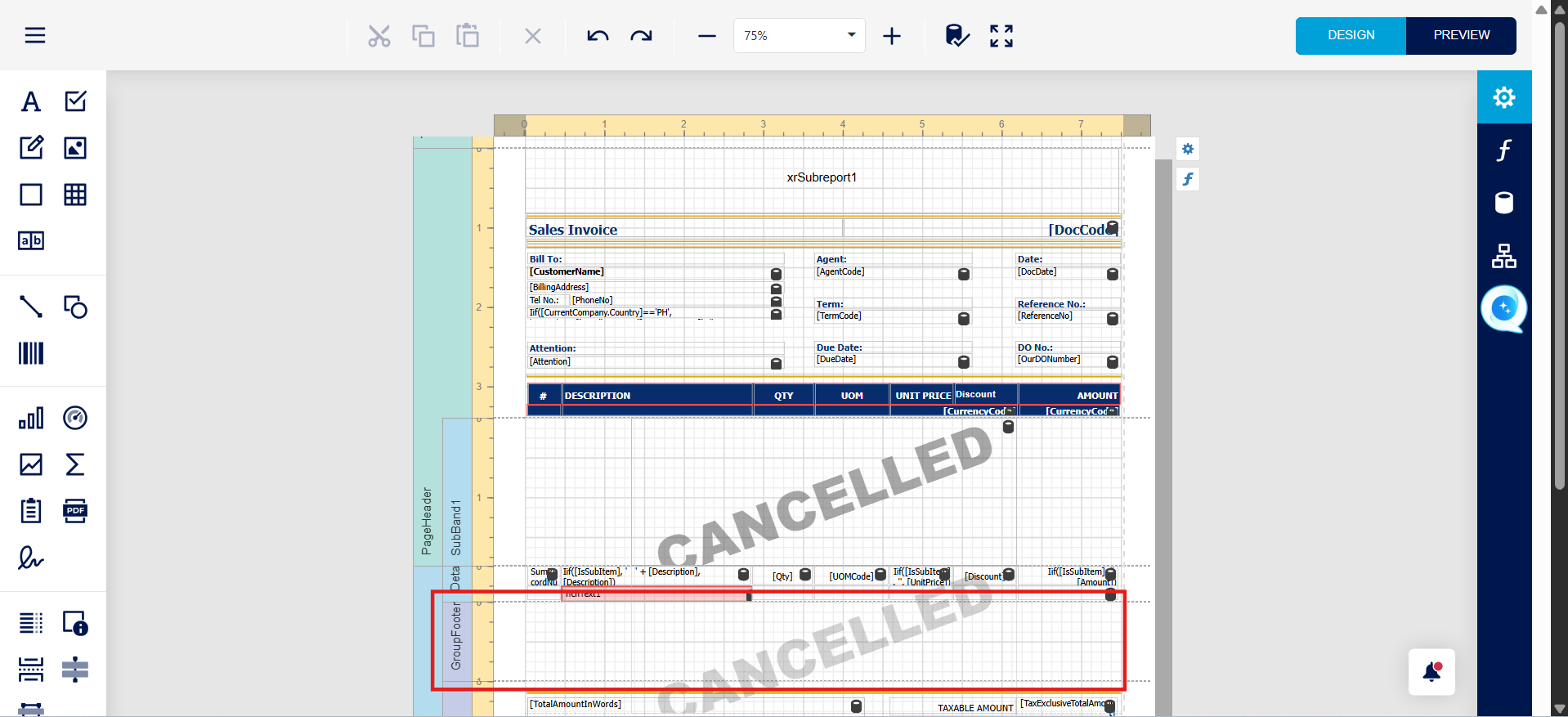Select the Line control tool

tap(31, 307)
